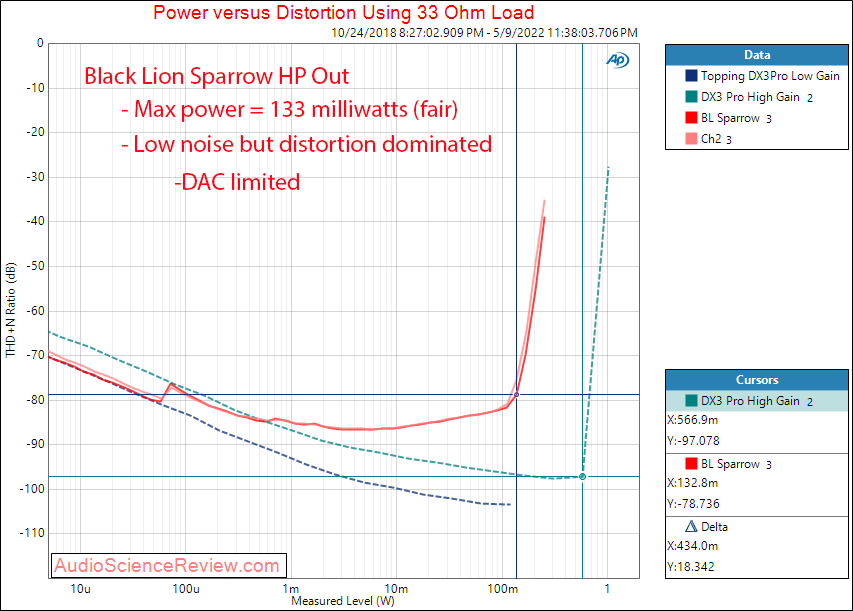Click the Black Lion Sparrow HP Out annotation
This screenshot has width=853, height=611.
pos(217,76)
